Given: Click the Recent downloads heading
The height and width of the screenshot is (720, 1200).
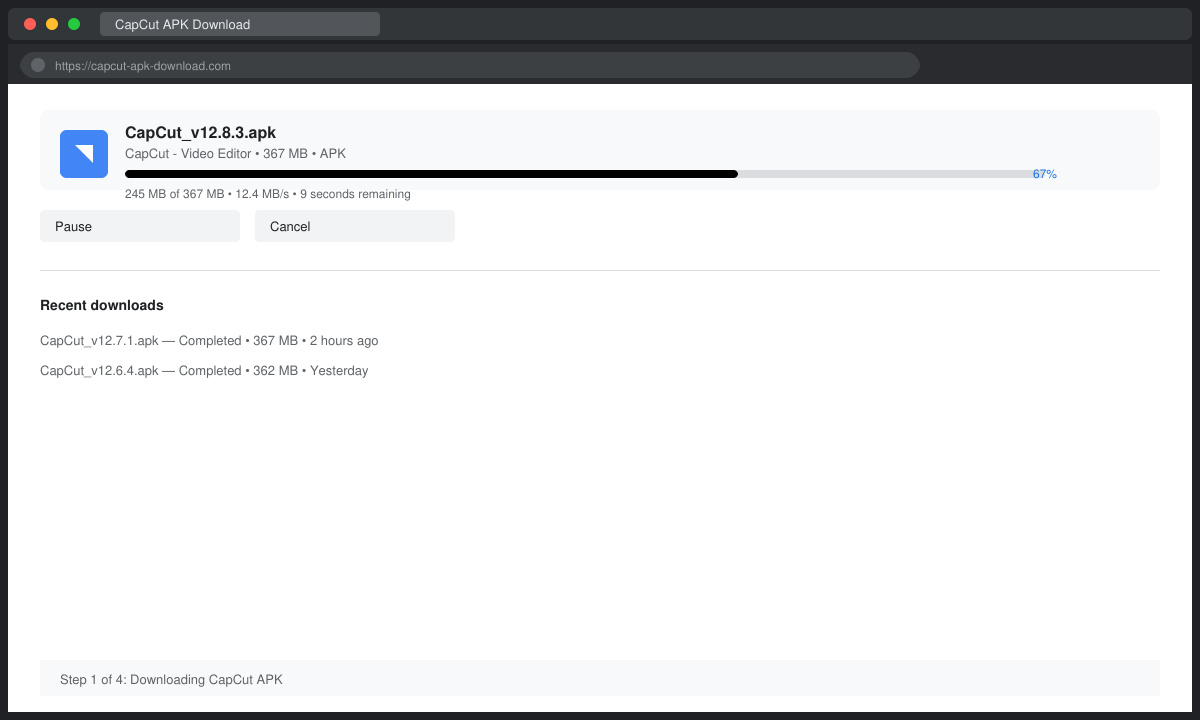Looking at the screenshot, I should 102,305.
